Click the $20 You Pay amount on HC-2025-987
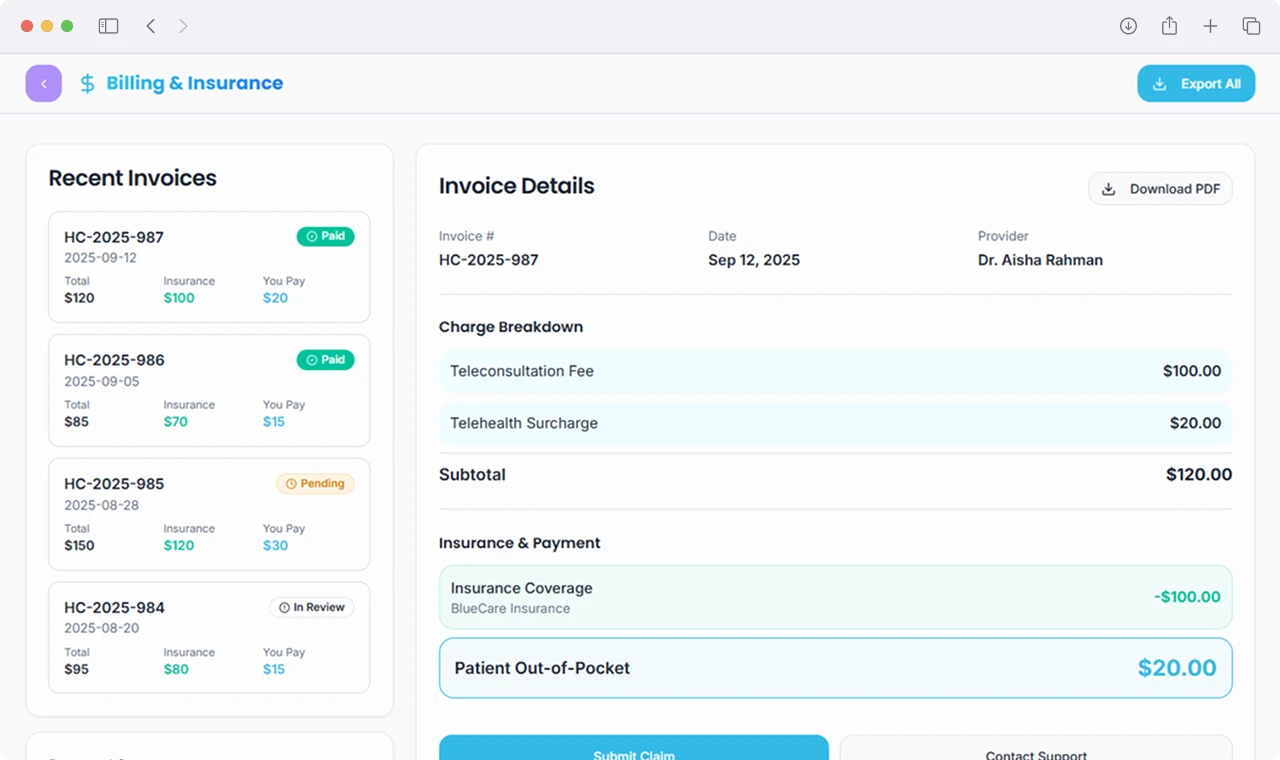The height and width of the screenshot is (760, 1280). coord(275,298)
